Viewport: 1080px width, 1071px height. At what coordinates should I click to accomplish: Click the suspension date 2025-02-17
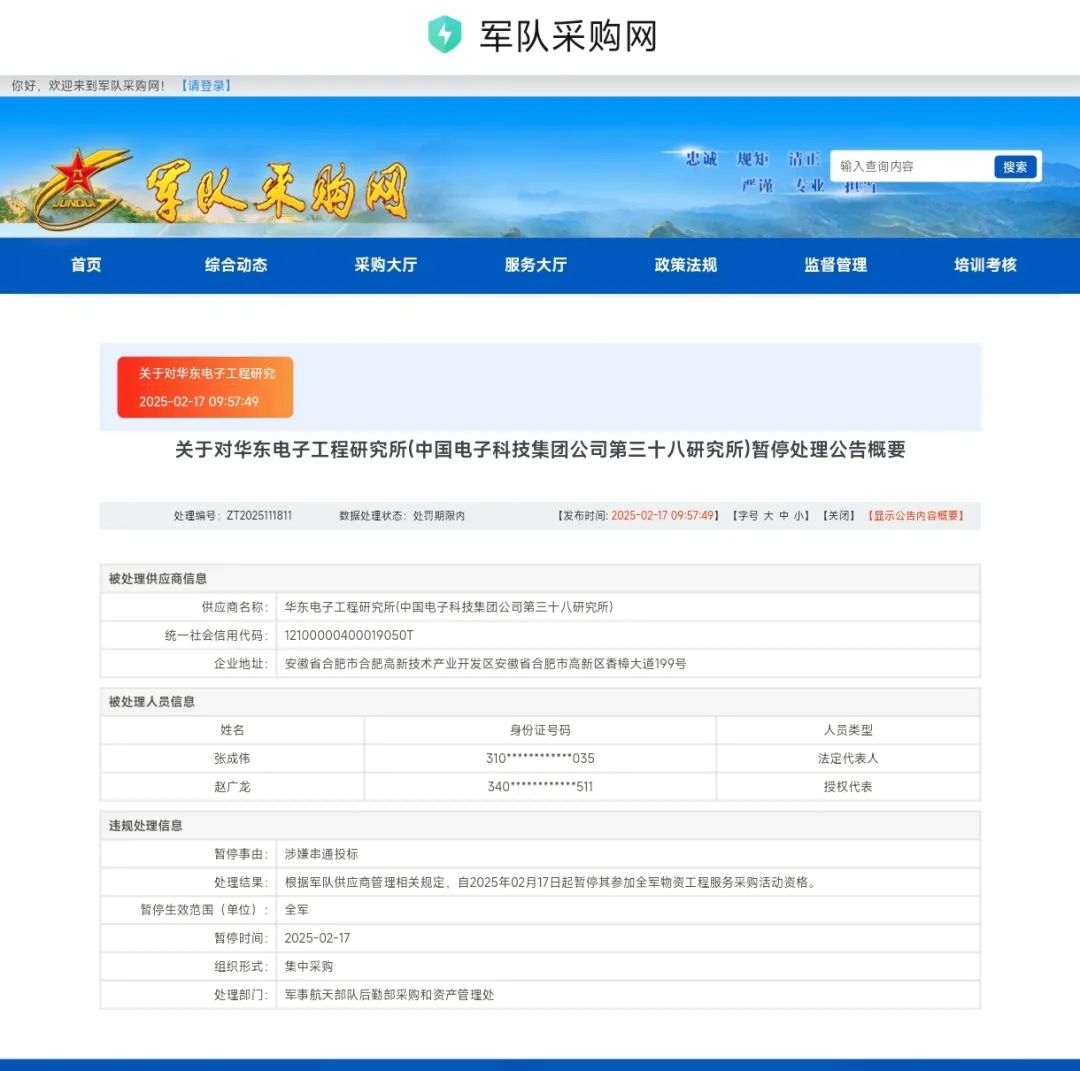(x=317, y=938)
